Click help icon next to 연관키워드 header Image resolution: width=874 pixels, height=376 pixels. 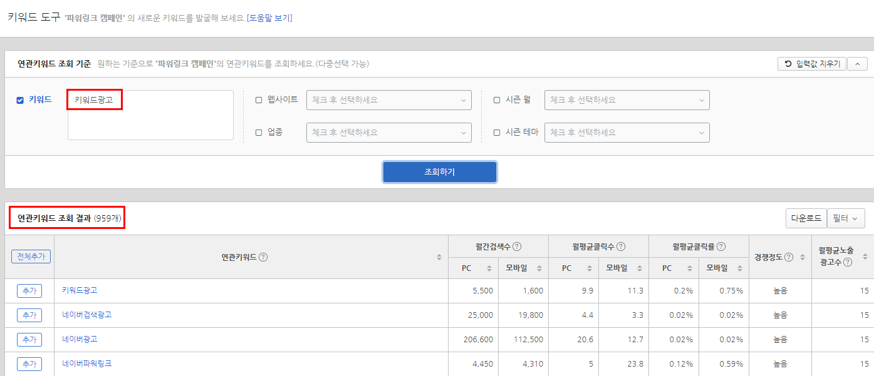coord(264,257)
